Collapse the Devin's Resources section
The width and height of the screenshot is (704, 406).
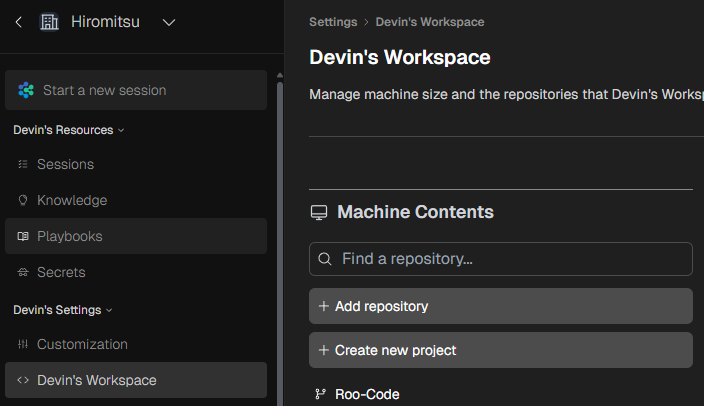[x=69, y=130]
